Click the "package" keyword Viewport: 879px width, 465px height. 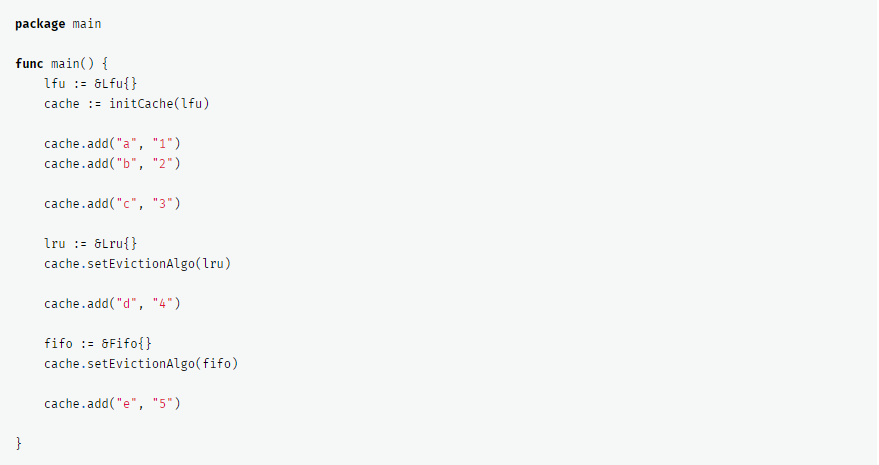tap(40, 23)
